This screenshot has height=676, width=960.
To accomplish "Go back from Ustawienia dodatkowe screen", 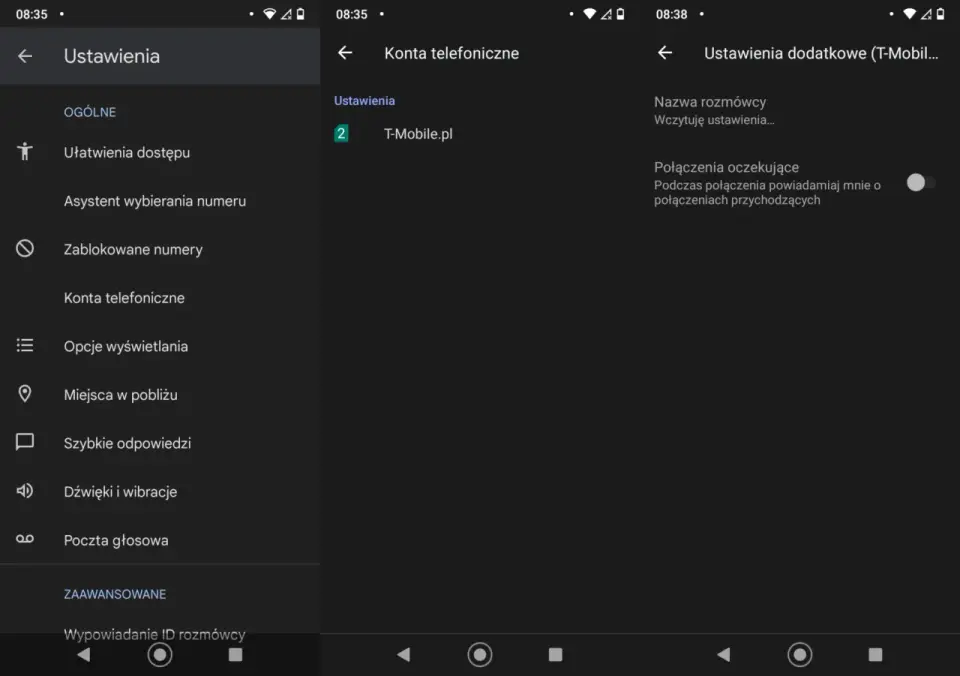I will pos(665,53).
